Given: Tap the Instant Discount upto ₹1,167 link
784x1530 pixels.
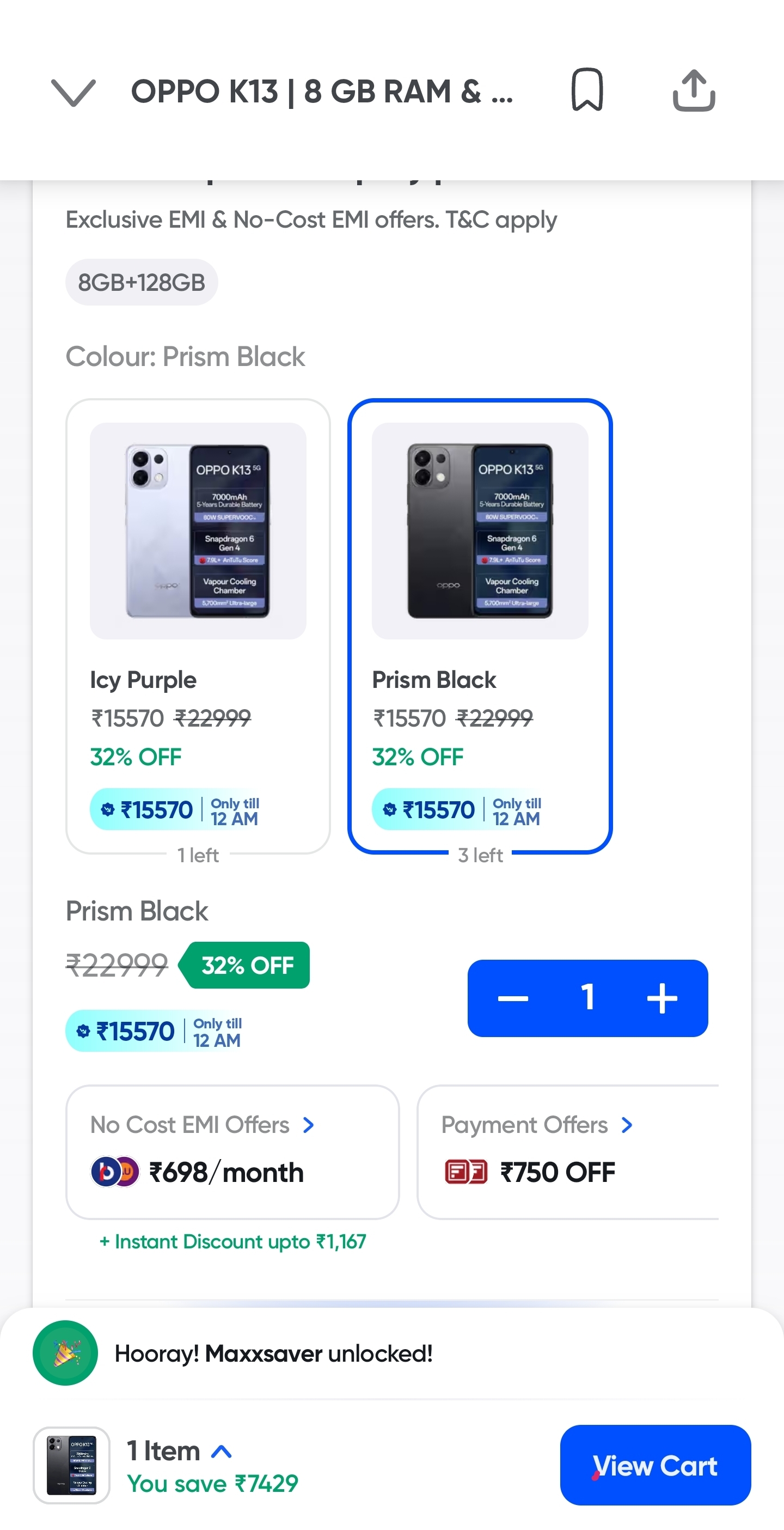Looking at the screenshot, I should point(232,1241).
